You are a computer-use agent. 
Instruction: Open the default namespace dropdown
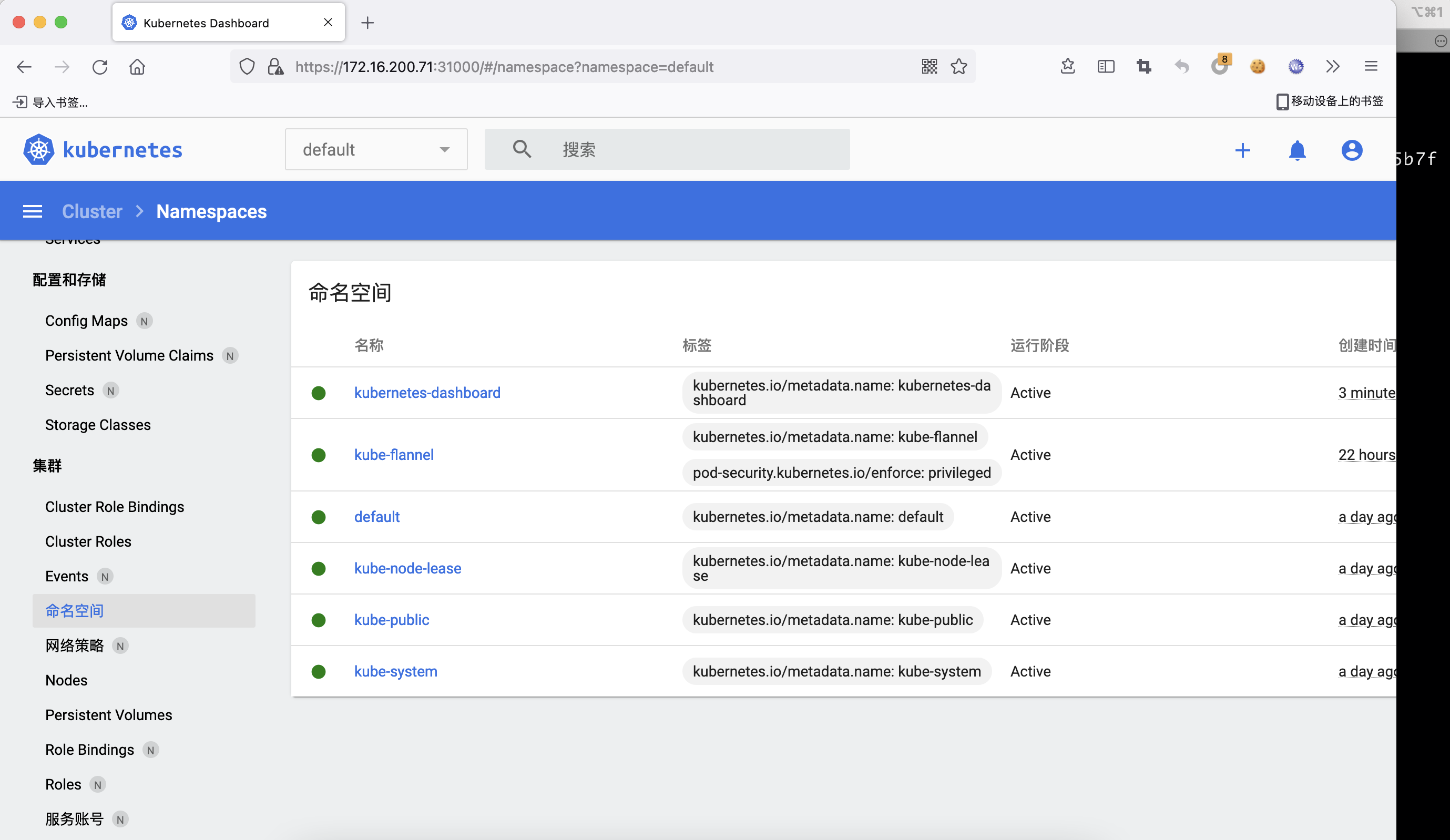coord(376,150)
